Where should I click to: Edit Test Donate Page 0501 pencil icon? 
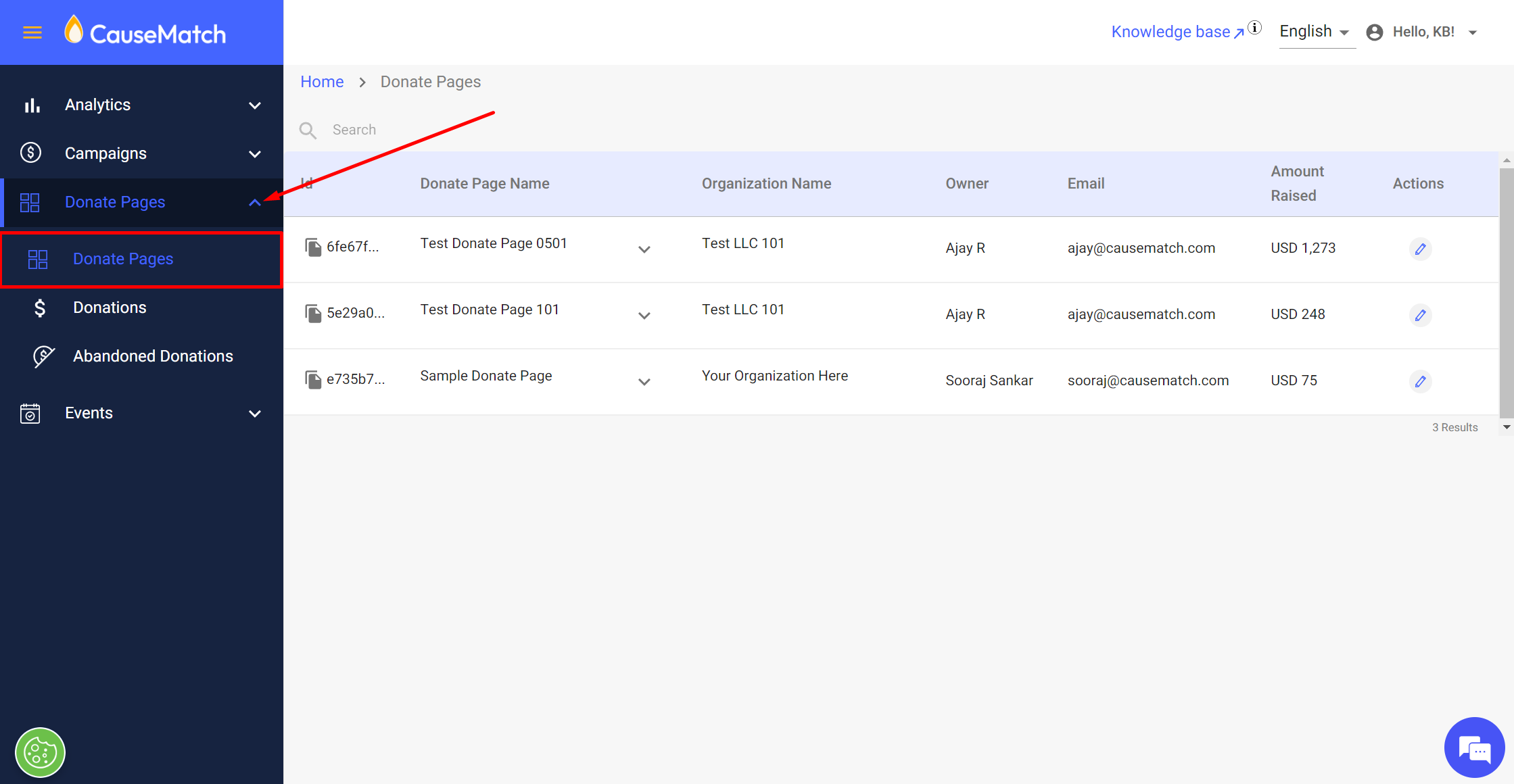coord(1420,249)
